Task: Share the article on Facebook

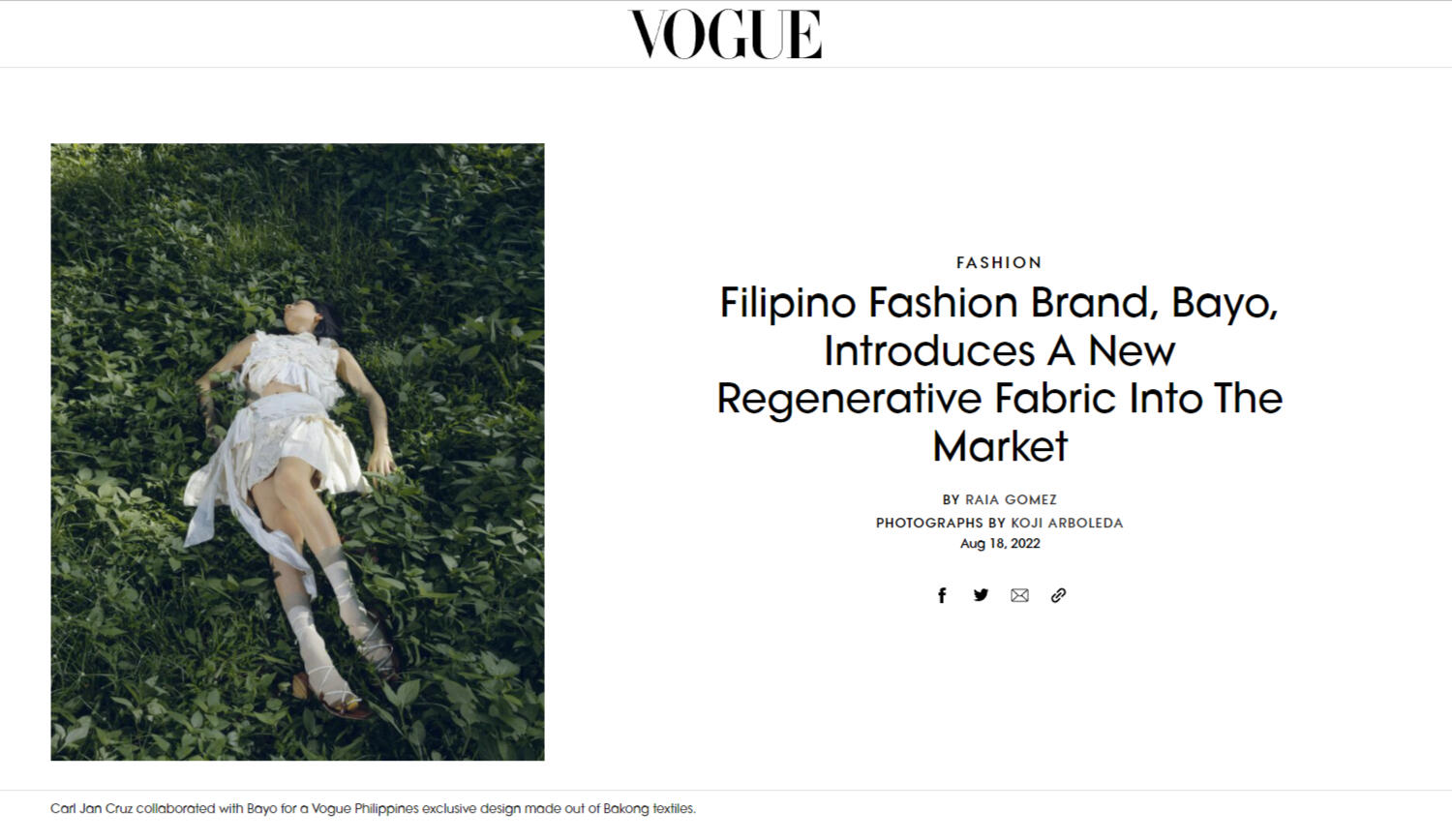Action: (x=942, y=595)
